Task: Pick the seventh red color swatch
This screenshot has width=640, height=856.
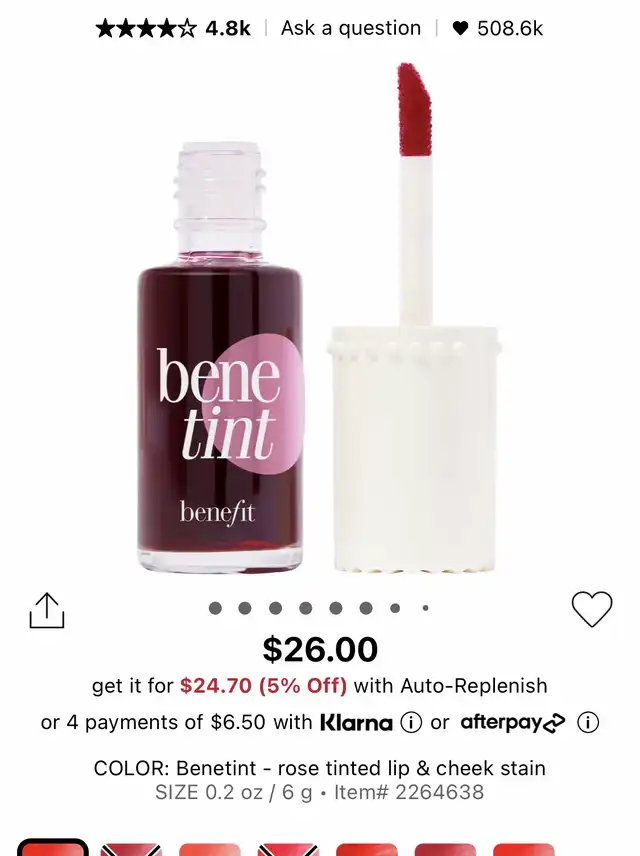Action: point(524,849)
